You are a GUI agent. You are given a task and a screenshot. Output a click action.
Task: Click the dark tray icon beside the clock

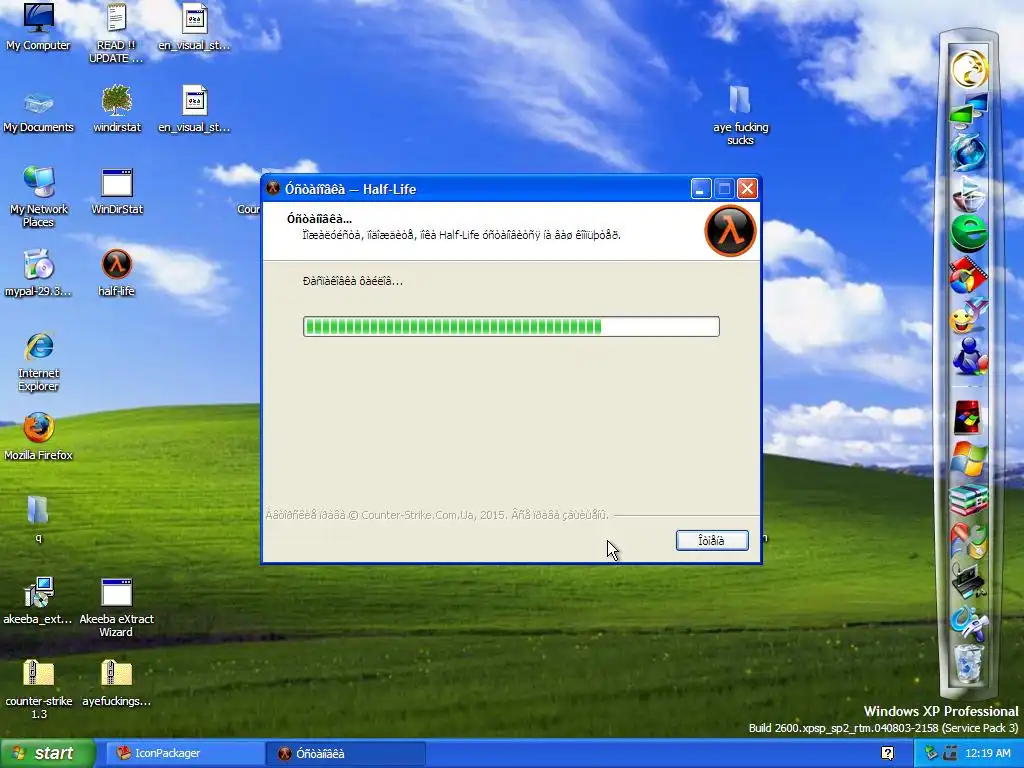click(951, 754)
